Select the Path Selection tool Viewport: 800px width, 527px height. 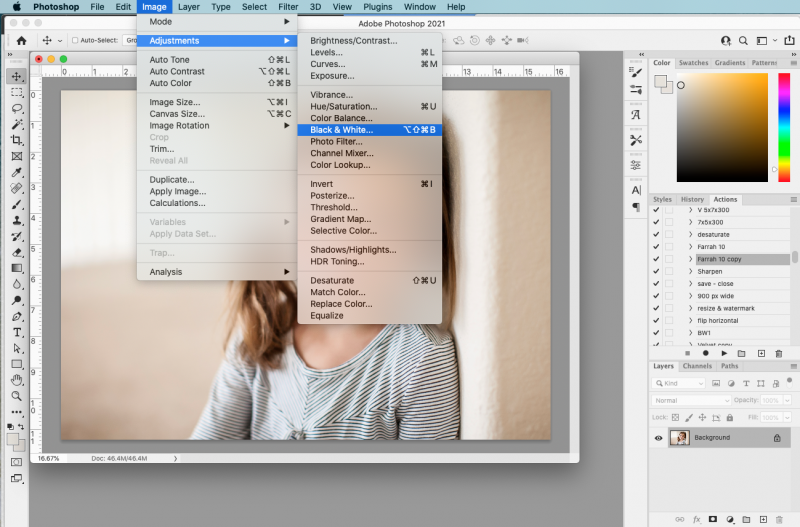tap(17, 348)
